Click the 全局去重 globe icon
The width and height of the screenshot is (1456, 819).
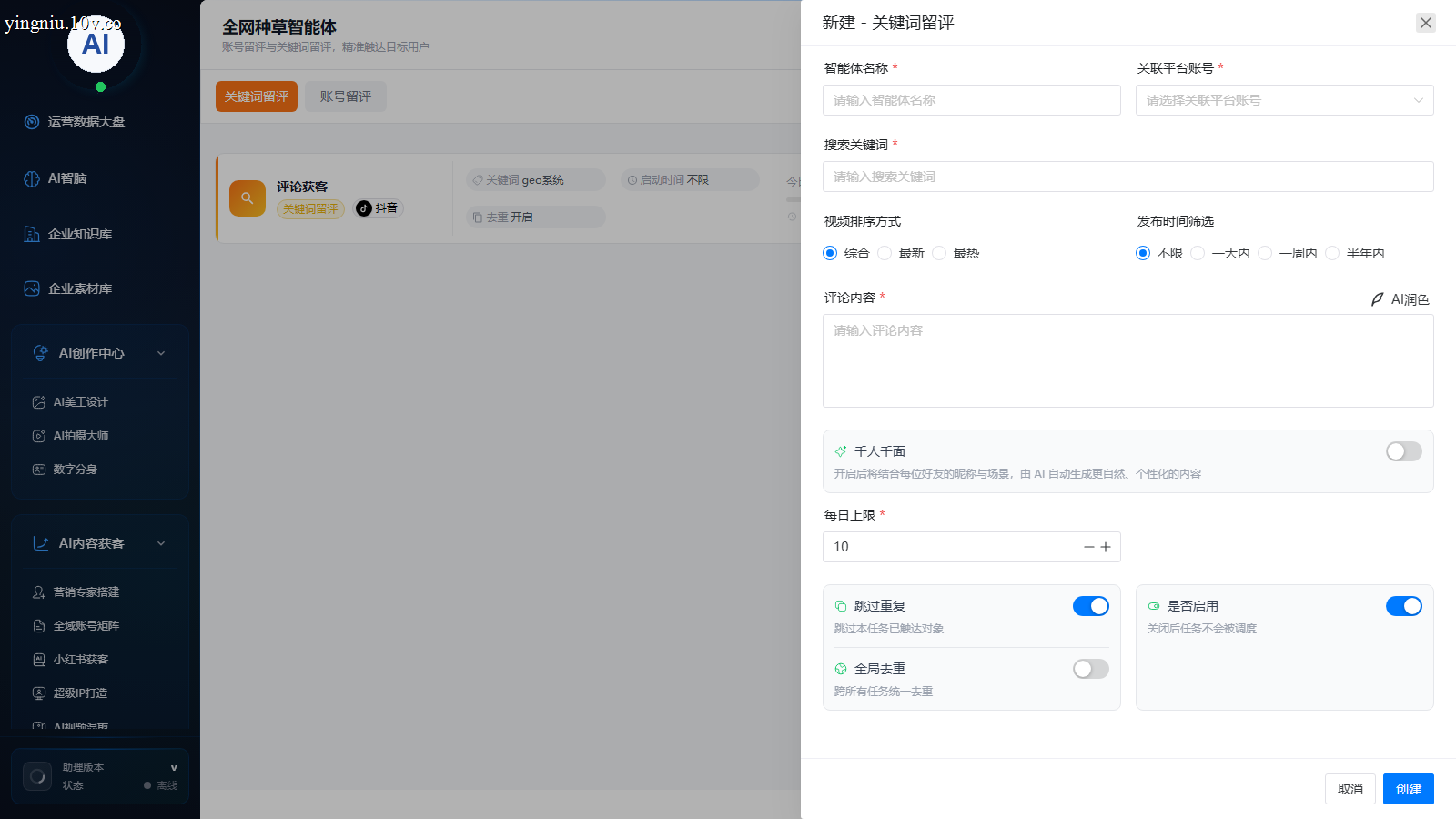click(841, 669)
